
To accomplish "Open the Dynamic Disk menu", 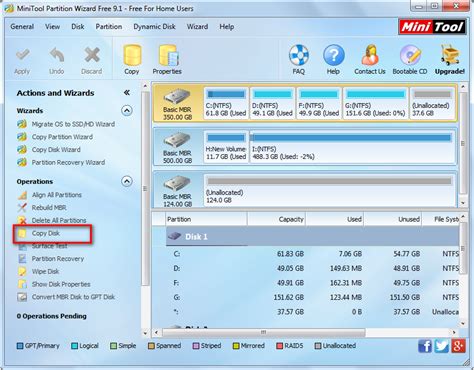I will pos(154,27).
